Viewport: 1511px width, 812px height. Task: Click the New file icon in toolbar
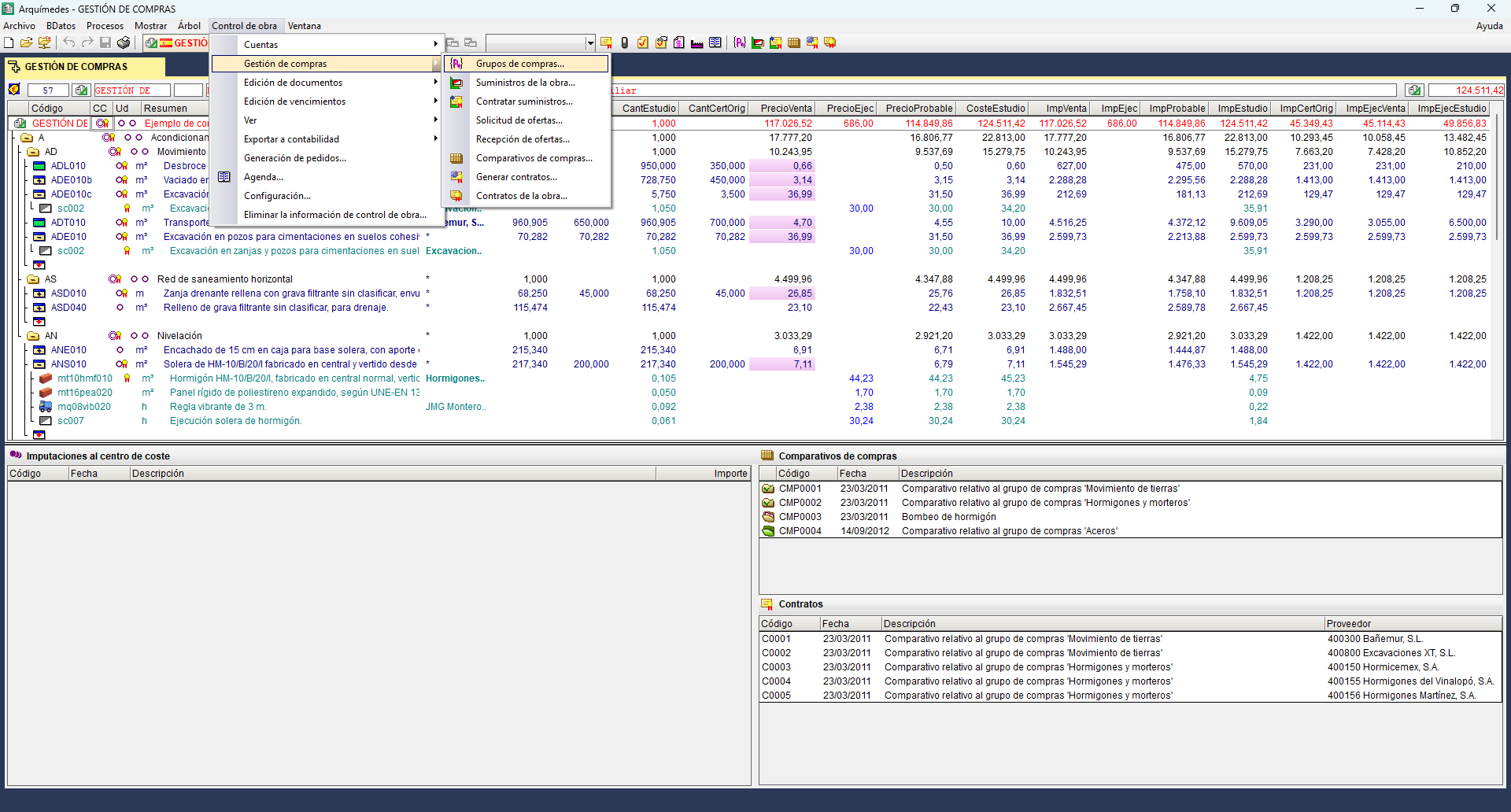(x=9, y=42)
